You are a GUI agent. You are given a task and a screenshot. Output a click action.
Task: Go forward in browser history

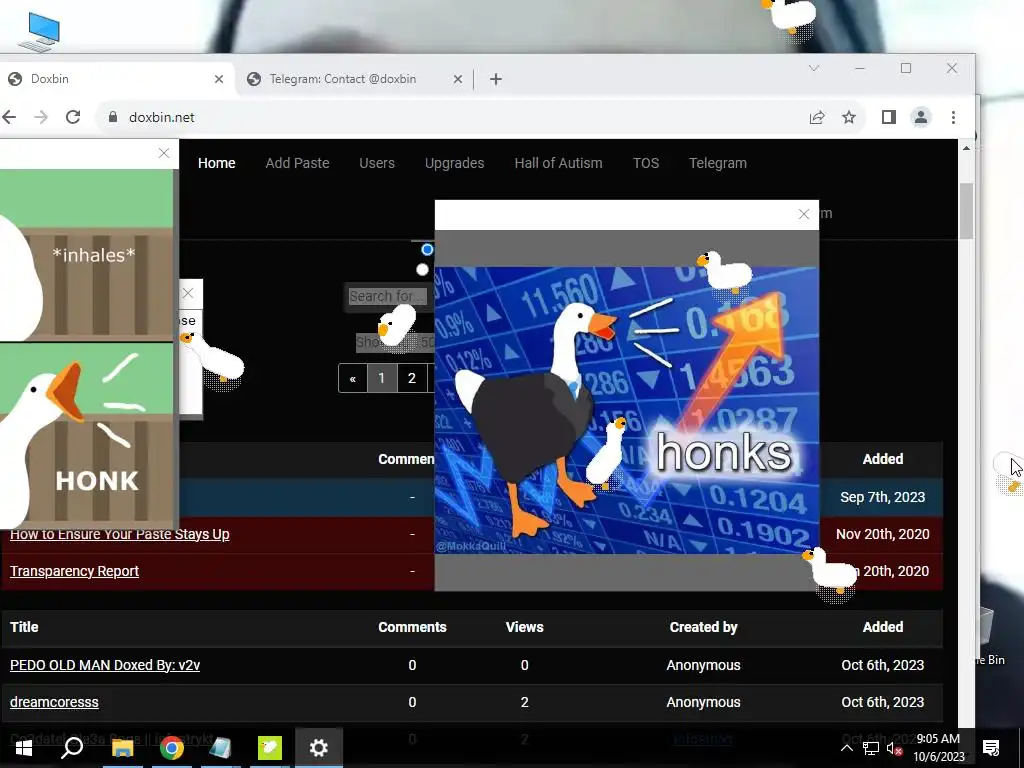click(x=41, y=117)
